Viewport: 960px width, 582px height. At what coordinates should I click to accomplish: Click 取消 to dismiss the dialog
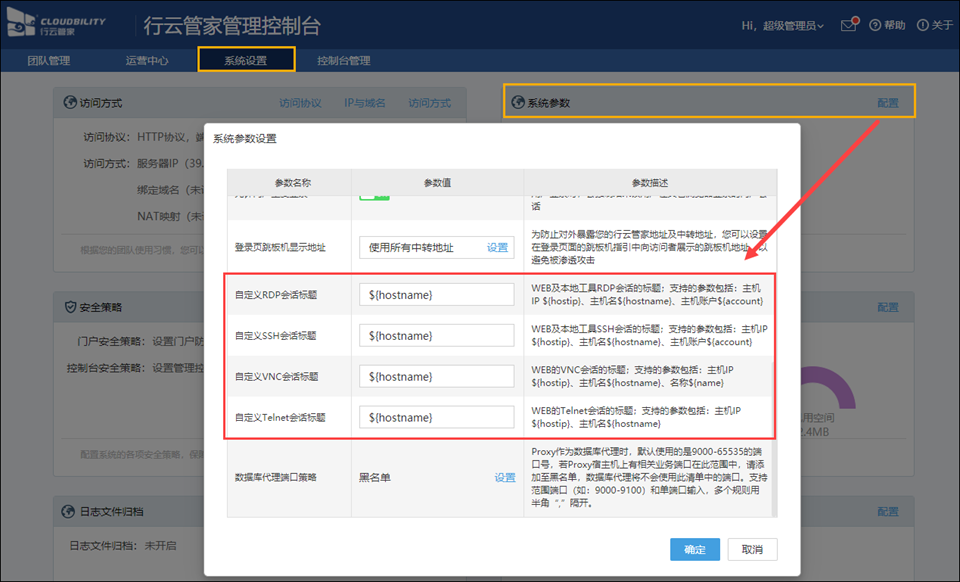(x=752, y=550)
